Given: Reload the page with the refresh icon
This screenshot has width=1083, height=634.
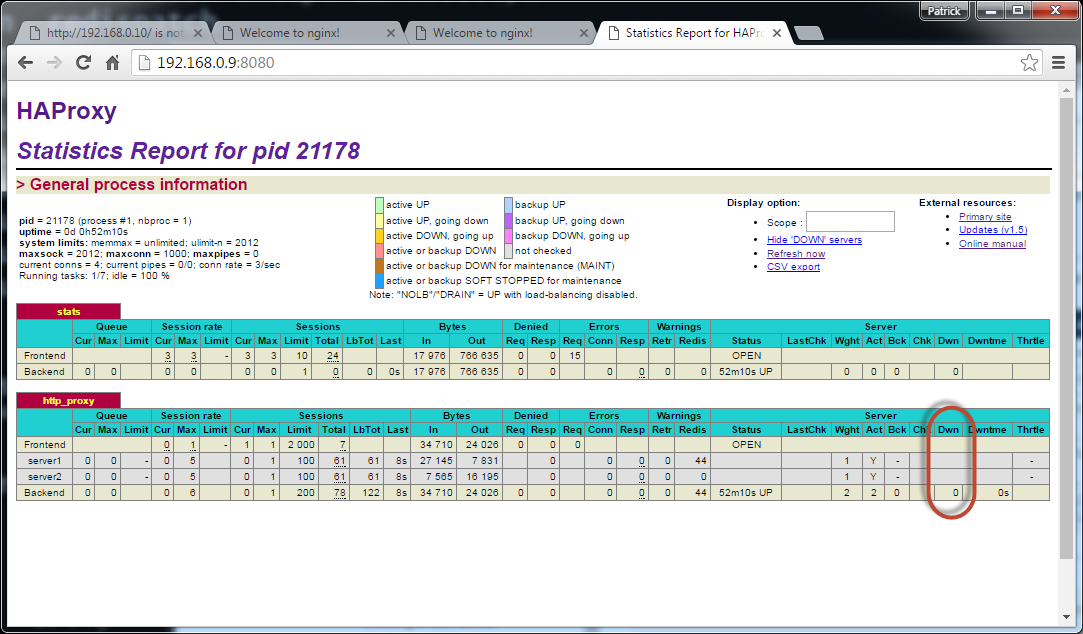Looking at the screenshot, I should [x=83, y=63].
